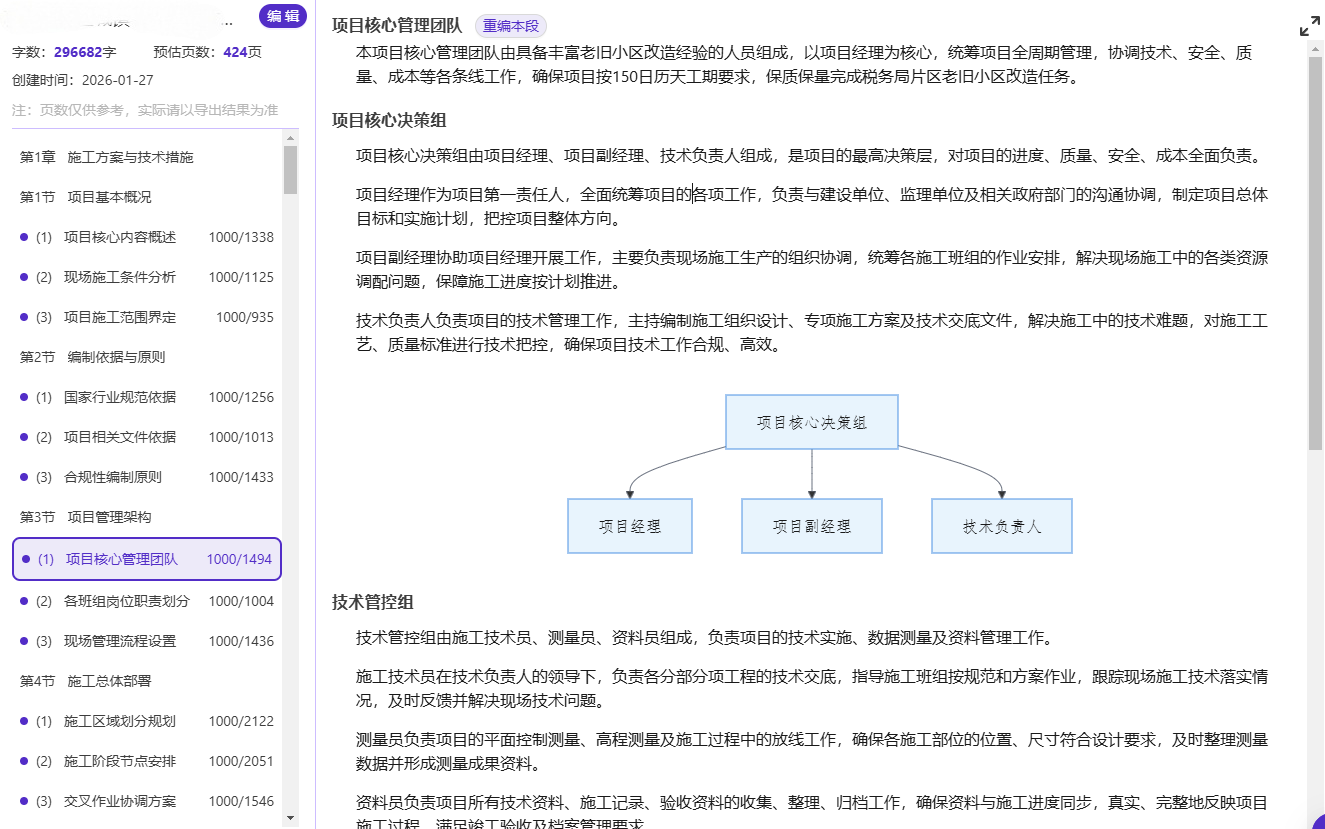Click paragraph starting 技术负责人负责项目的技术管理

812,333
